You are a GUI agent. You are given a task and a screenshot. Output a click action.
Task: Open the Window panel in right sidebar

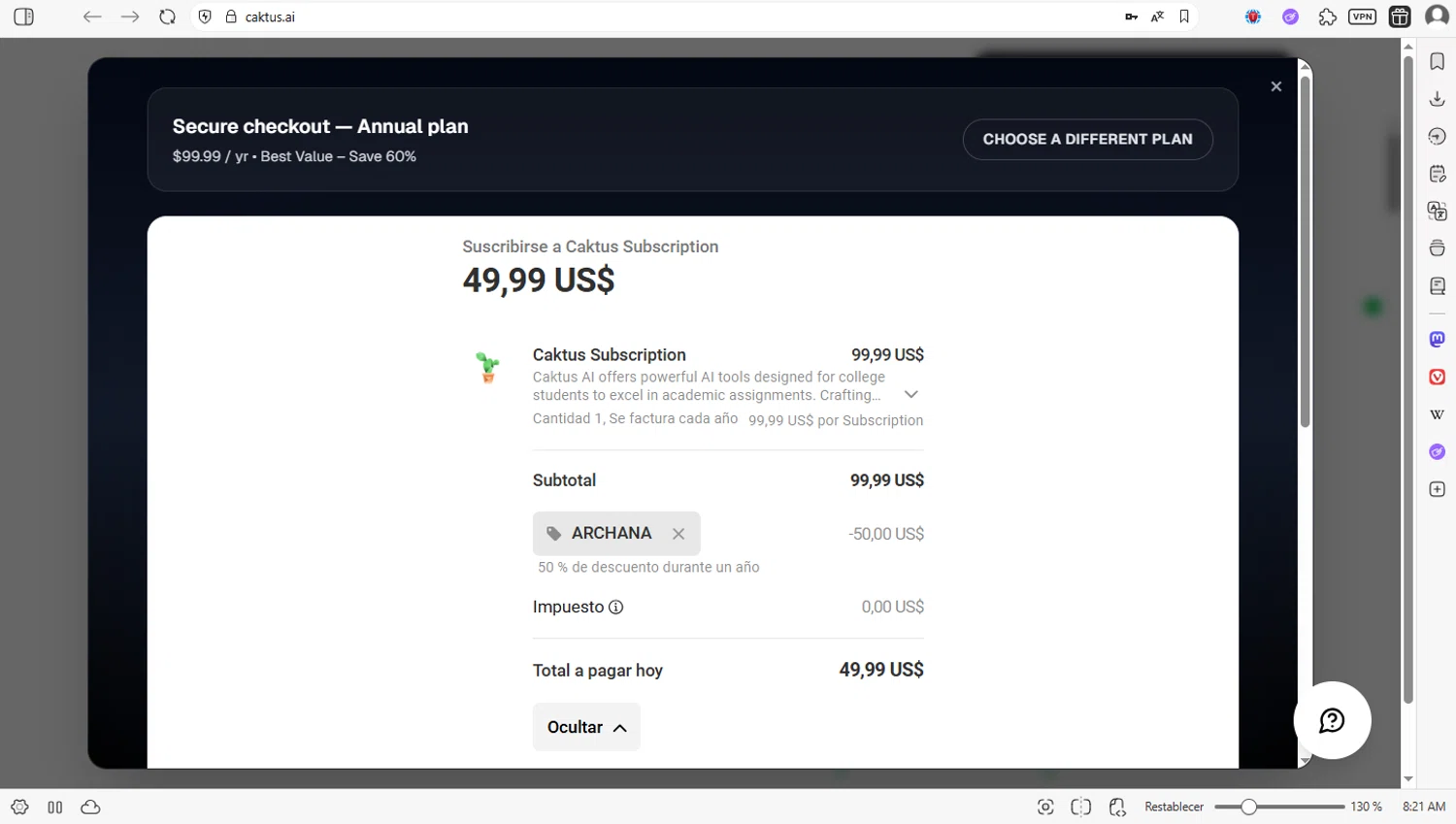(1438, 248)
